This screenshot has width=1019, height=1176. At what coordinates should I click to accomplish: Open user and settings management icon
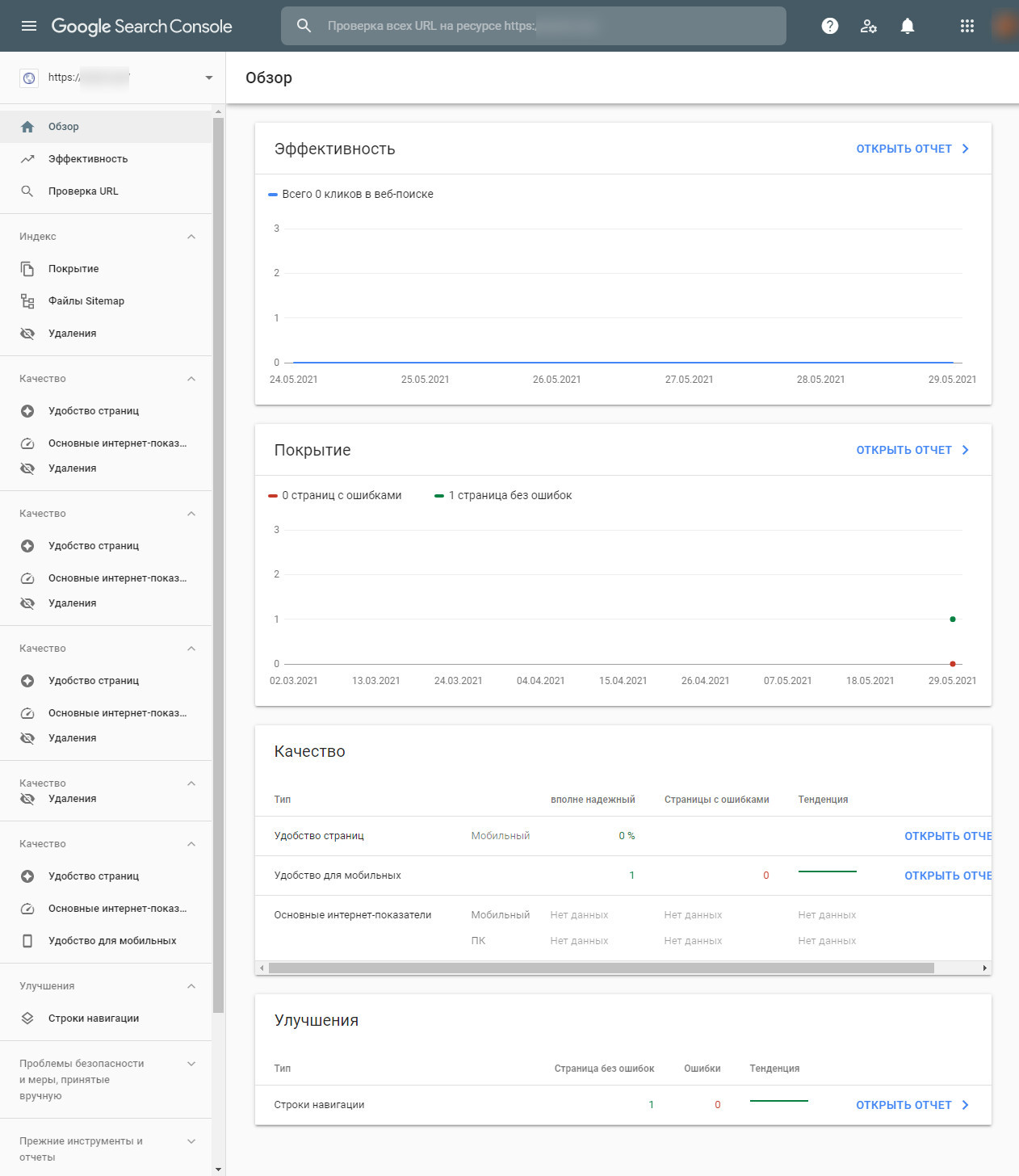pyautogui.click(x=868, y=26)
